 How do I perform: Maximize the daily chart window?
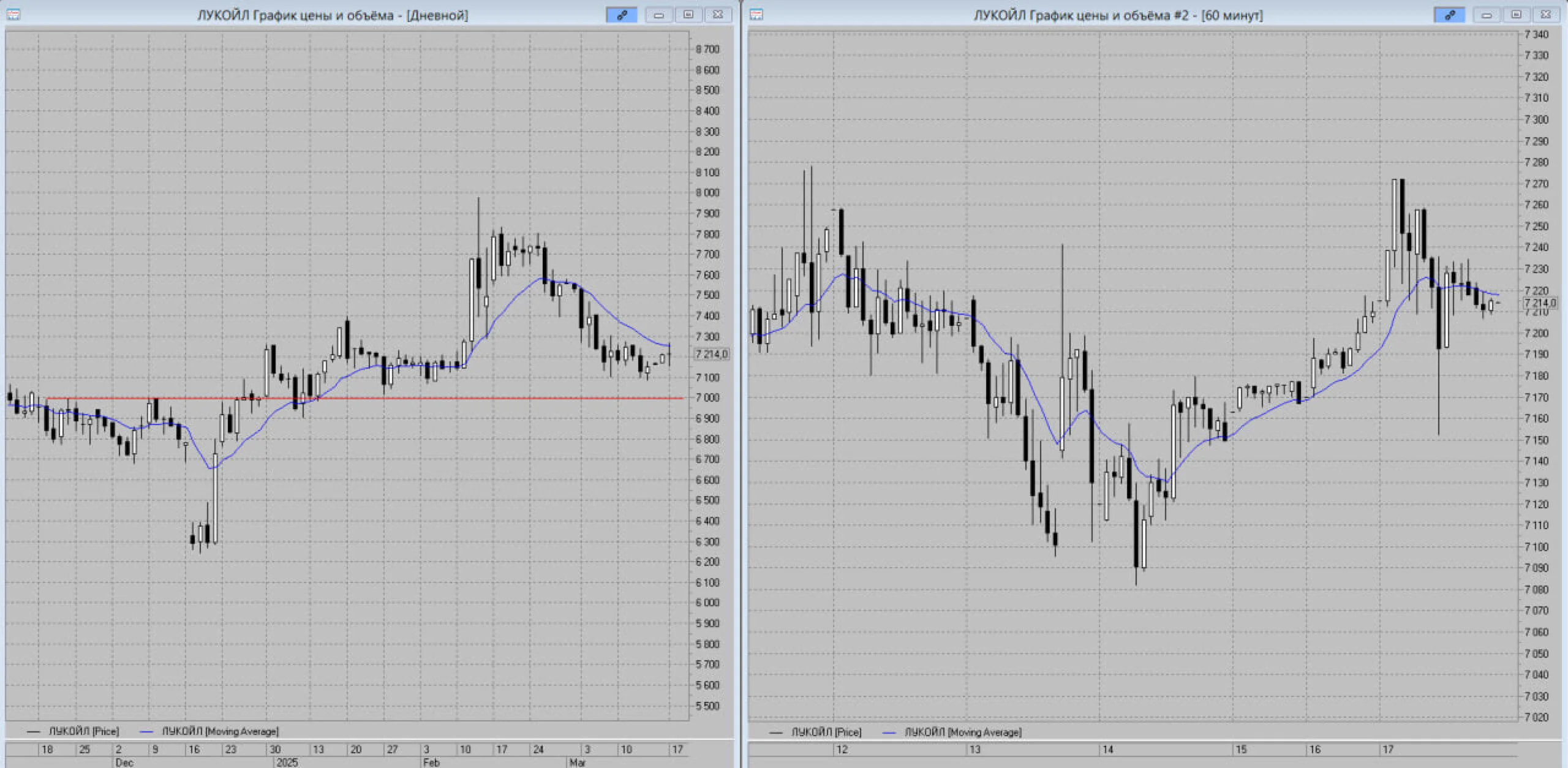(688, 15)
